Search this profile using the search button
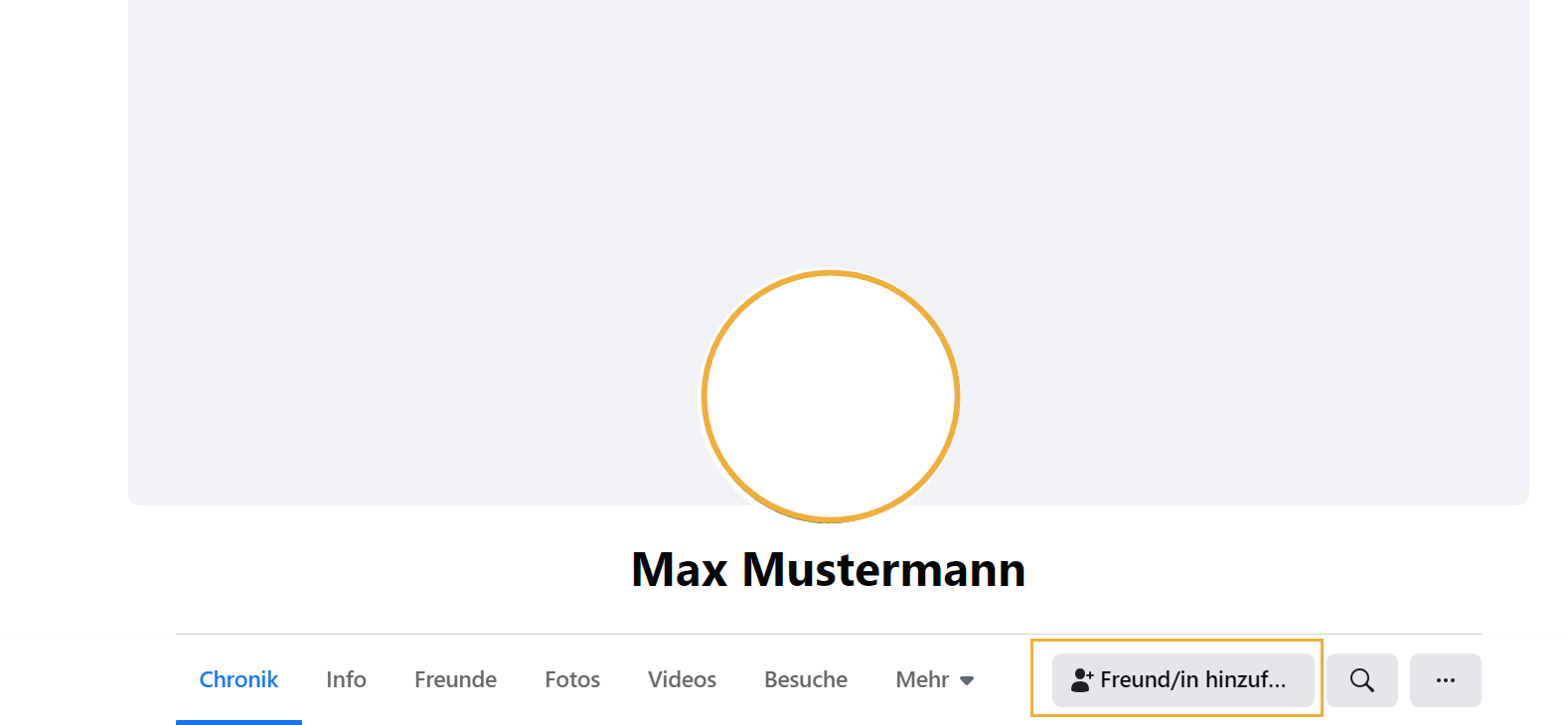Screen dimensions: 1568x725 (1361, 680)
